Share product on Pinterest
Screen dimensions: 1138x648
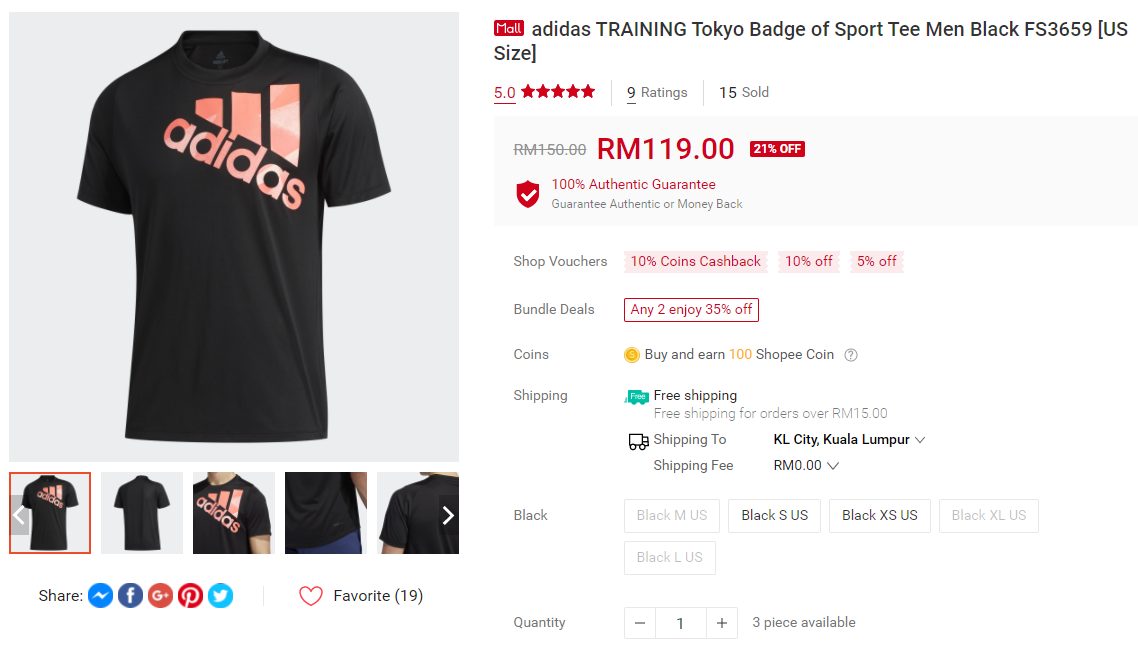[x=190, y=596]
